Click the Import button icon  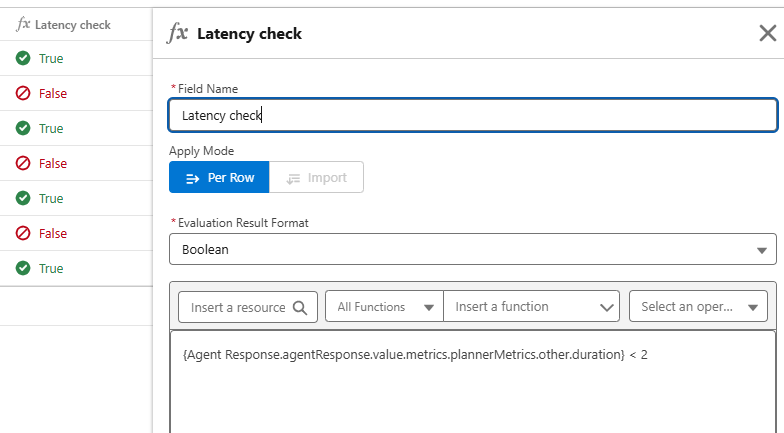[294, 178]
